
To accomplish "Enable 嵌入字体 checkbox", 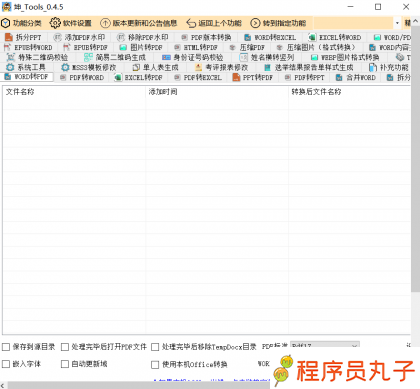I will pyautogui.click(x=6, y=364).
